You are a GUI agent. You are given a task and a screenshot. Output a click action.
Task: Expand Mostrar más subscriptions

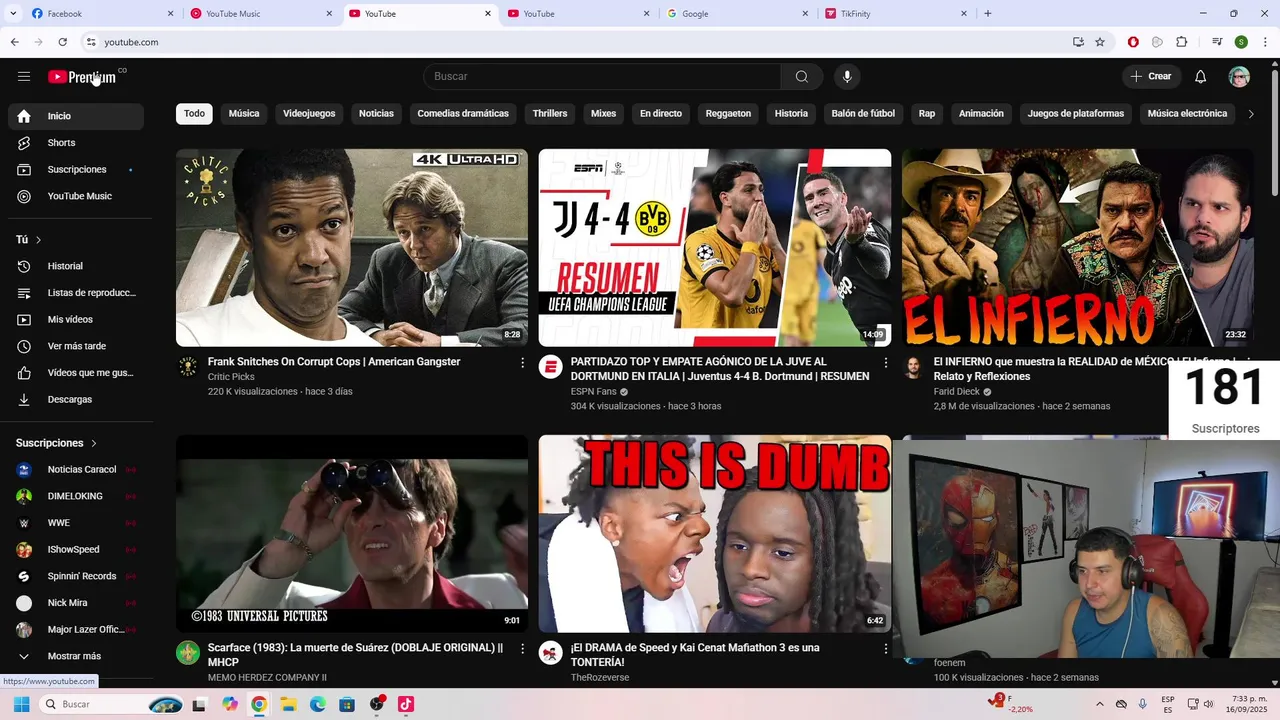coord(76,656)
